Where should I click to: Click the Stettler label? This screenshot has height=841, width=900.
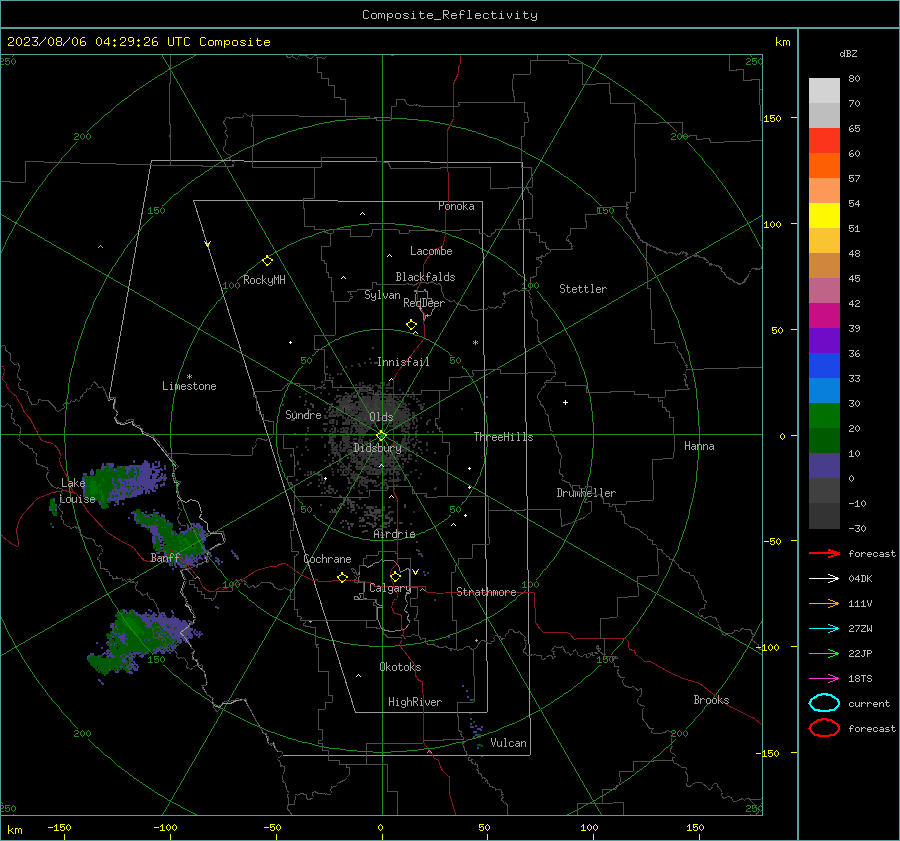point(583,289)
